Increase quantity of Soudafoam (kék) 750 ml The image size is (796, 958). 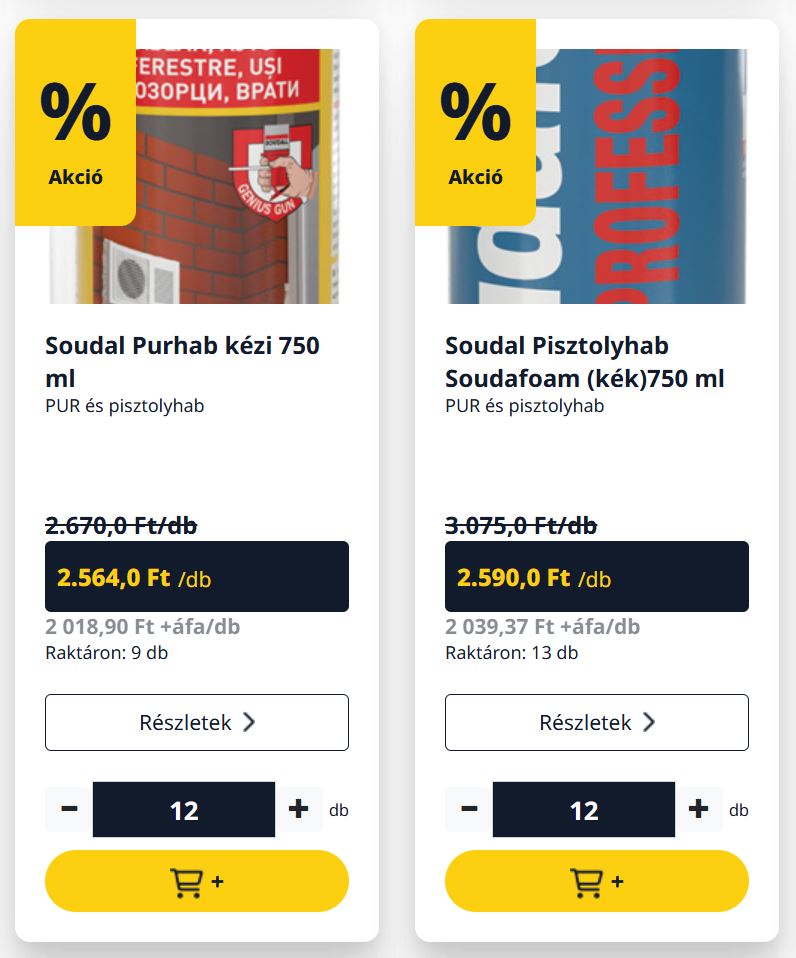point(698,809)
